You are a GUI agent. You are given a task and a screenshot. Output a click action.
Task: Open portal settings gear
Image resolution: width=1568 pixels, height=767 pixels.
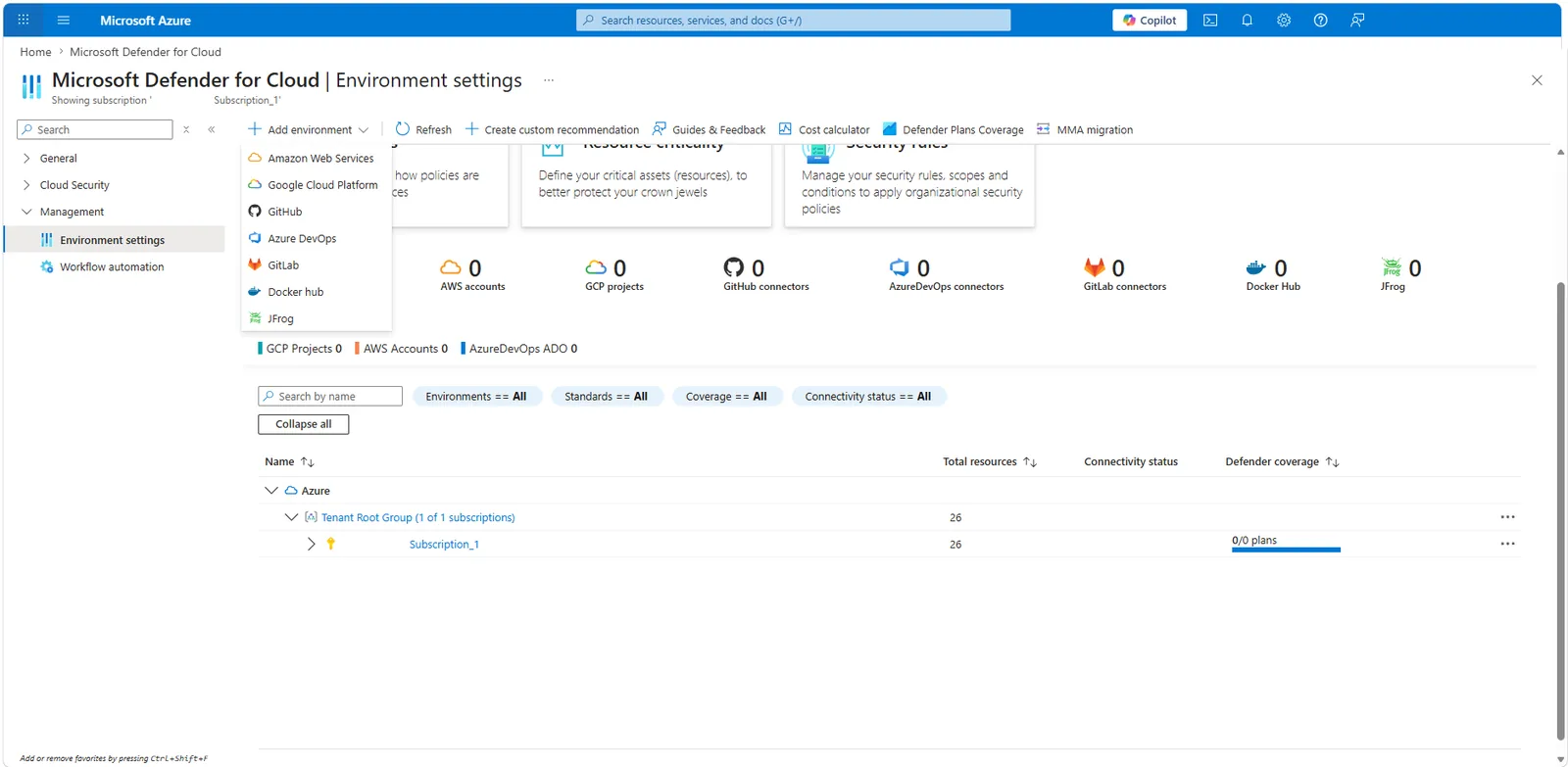pyautogui.click(x=1284, y=20)
